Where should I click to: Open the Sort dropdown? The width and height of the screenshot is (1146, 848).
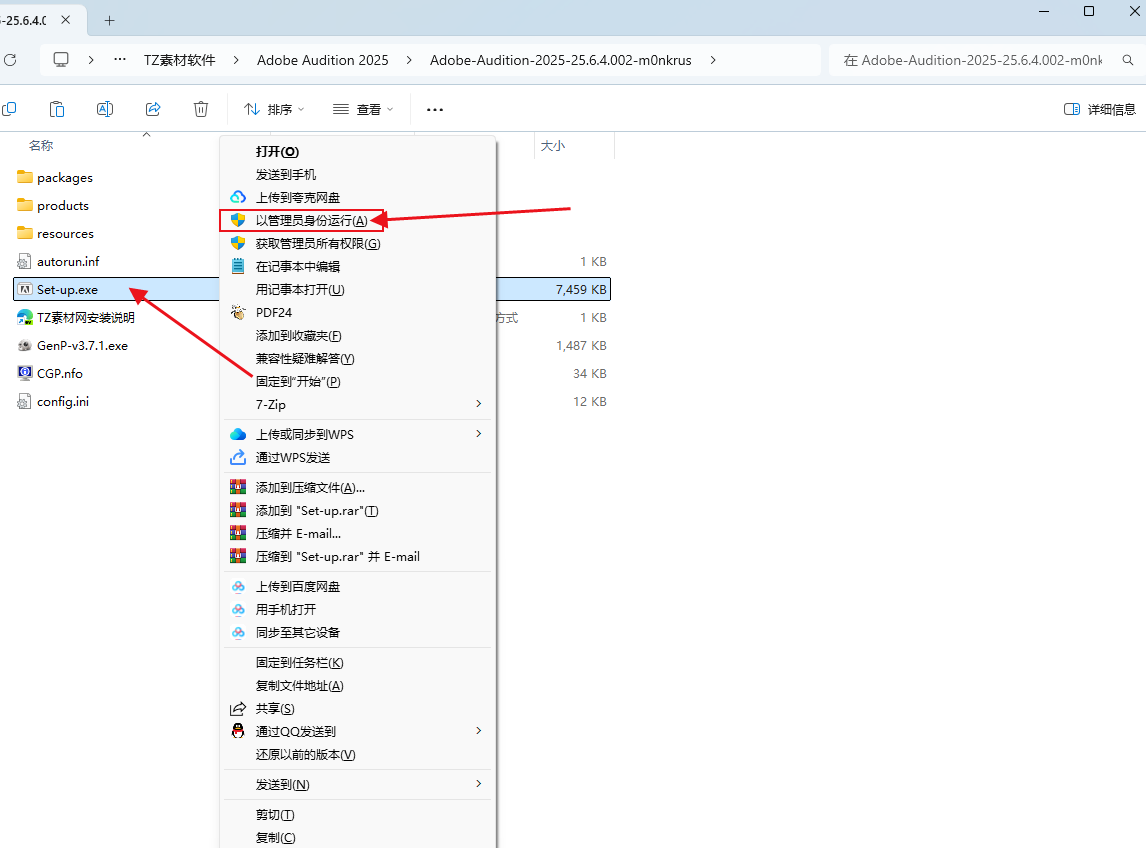tap(274, 109)
